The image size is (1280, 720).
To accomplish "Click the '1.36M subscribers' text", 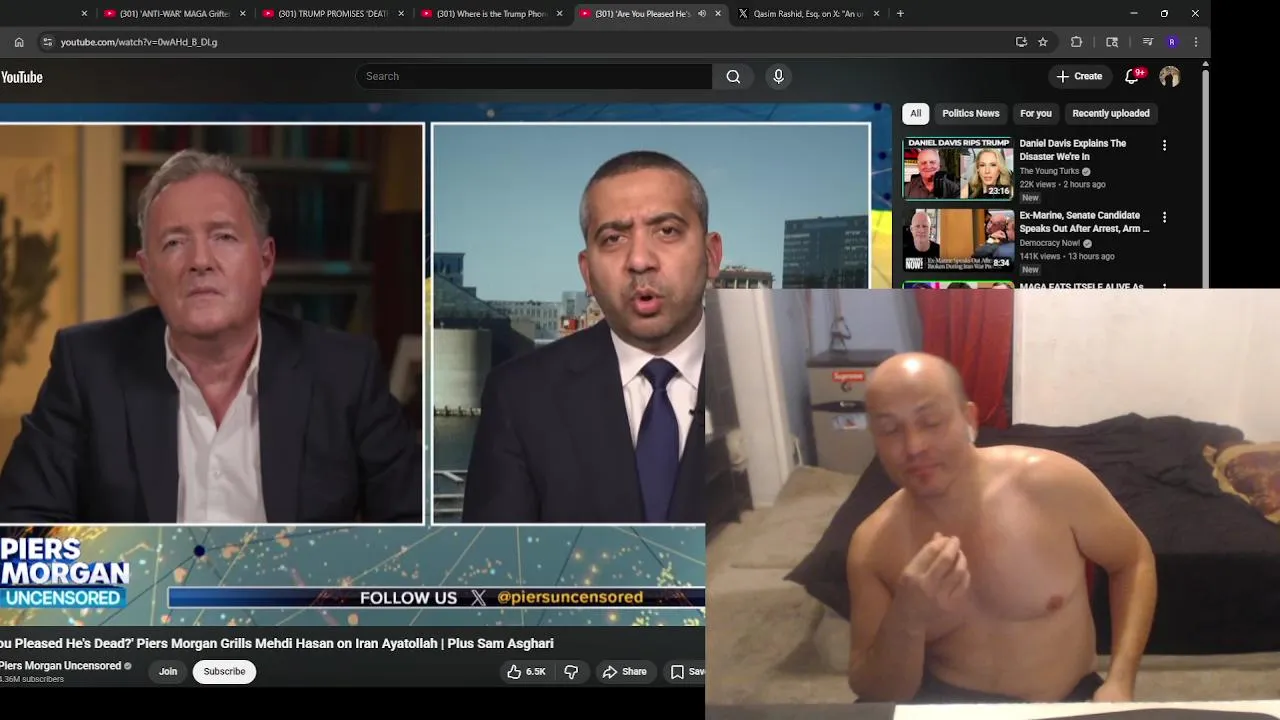I will 32,680.
